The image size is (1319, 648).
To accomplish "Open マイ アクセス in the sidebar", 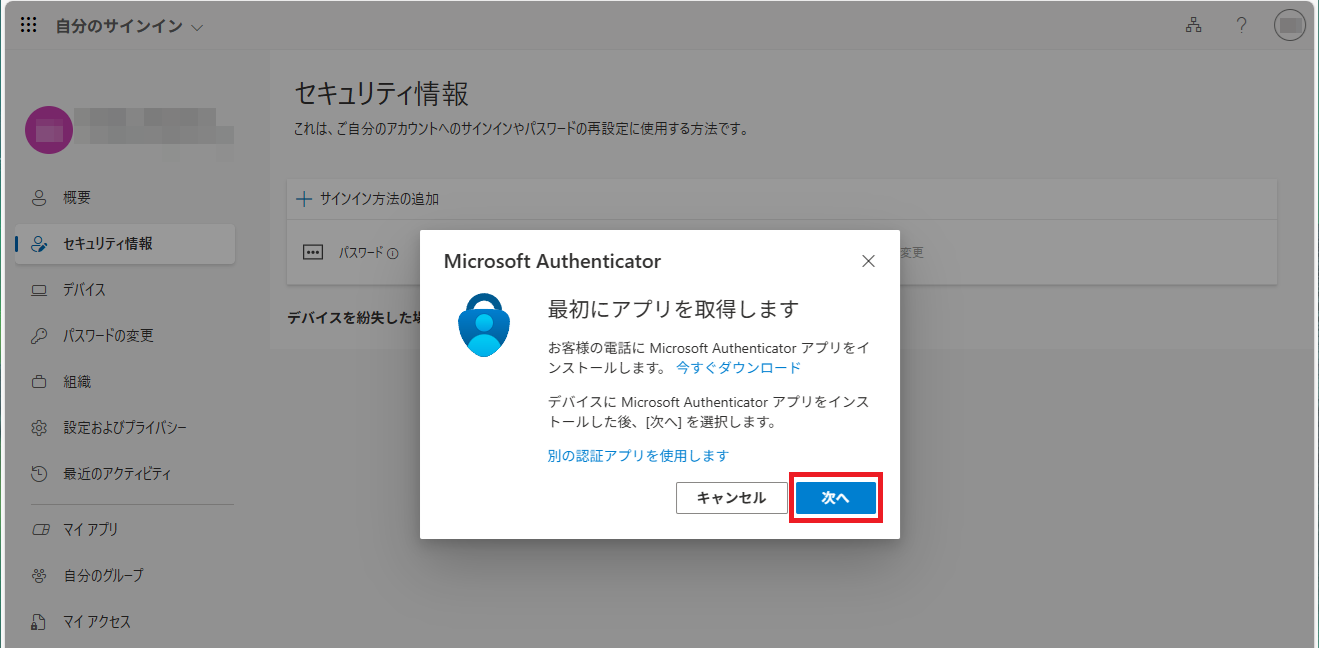I will point(97,622).
